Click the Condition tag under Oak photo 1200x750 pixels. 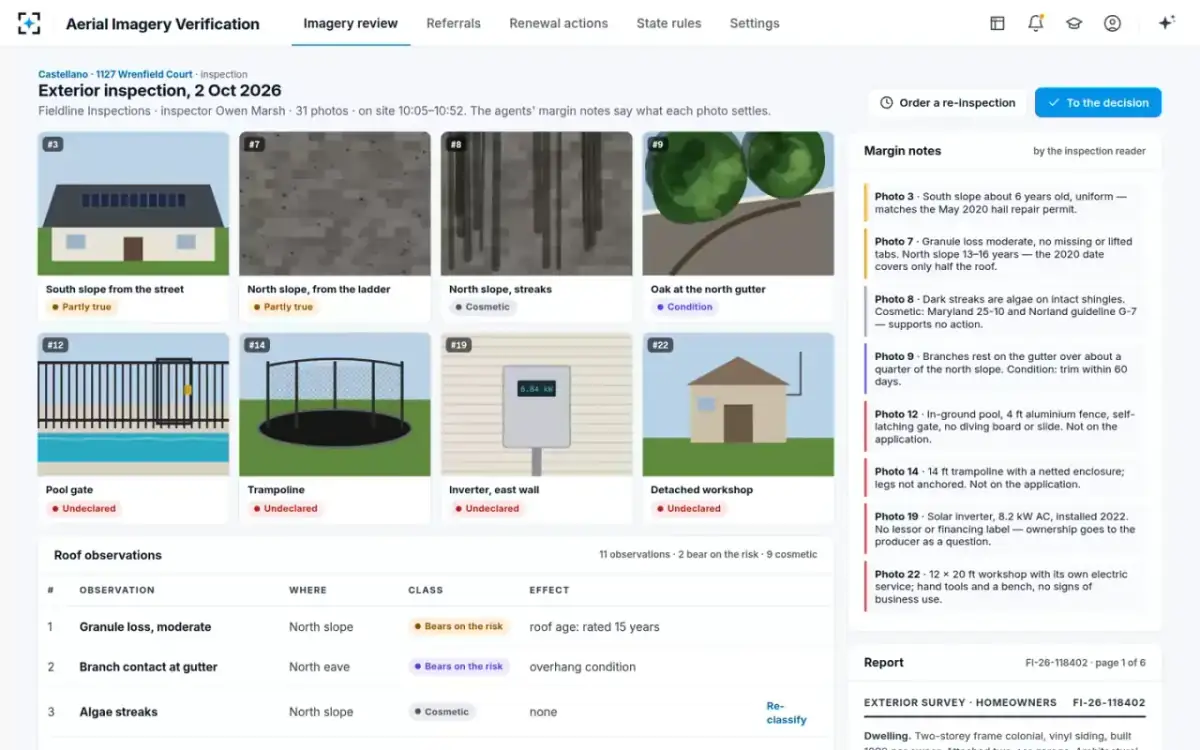(x=683, y=307)
